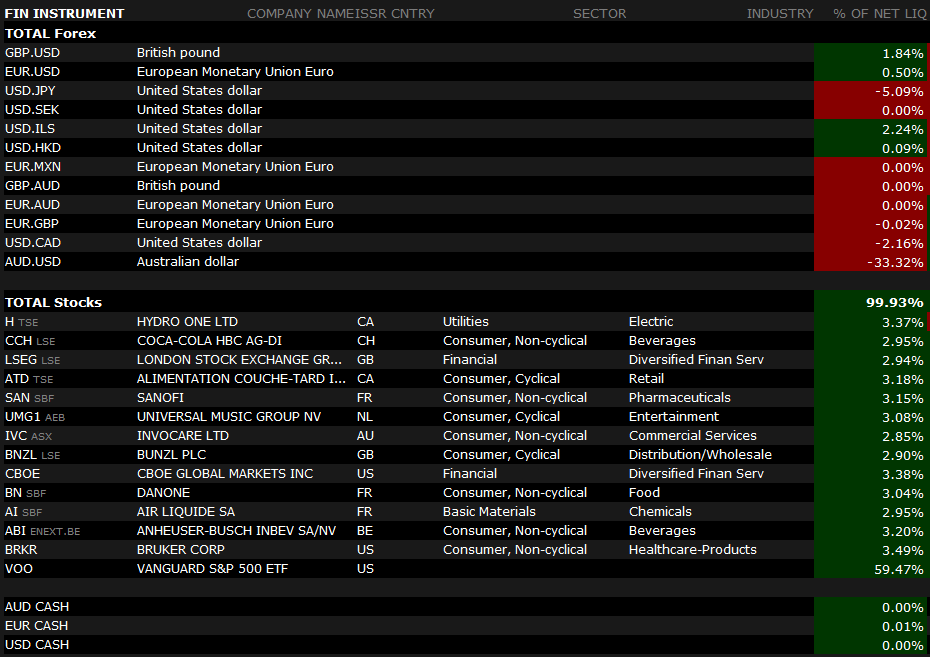The height and width of the screenshot is (657, 930).
Task: Select the EUR.MXN instrument
Action: (33, 167)
